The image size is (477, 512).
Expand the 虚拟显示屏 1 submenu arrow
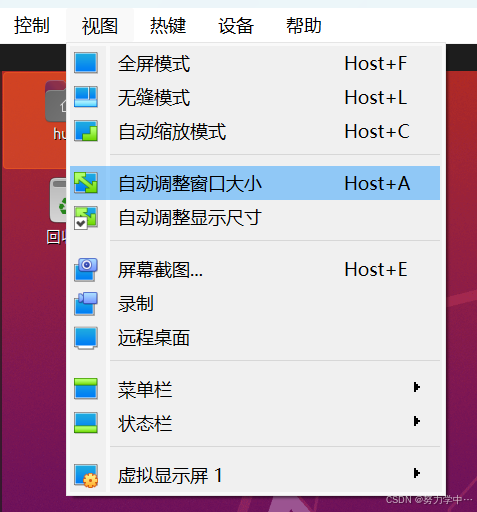[x=416, y=473]
